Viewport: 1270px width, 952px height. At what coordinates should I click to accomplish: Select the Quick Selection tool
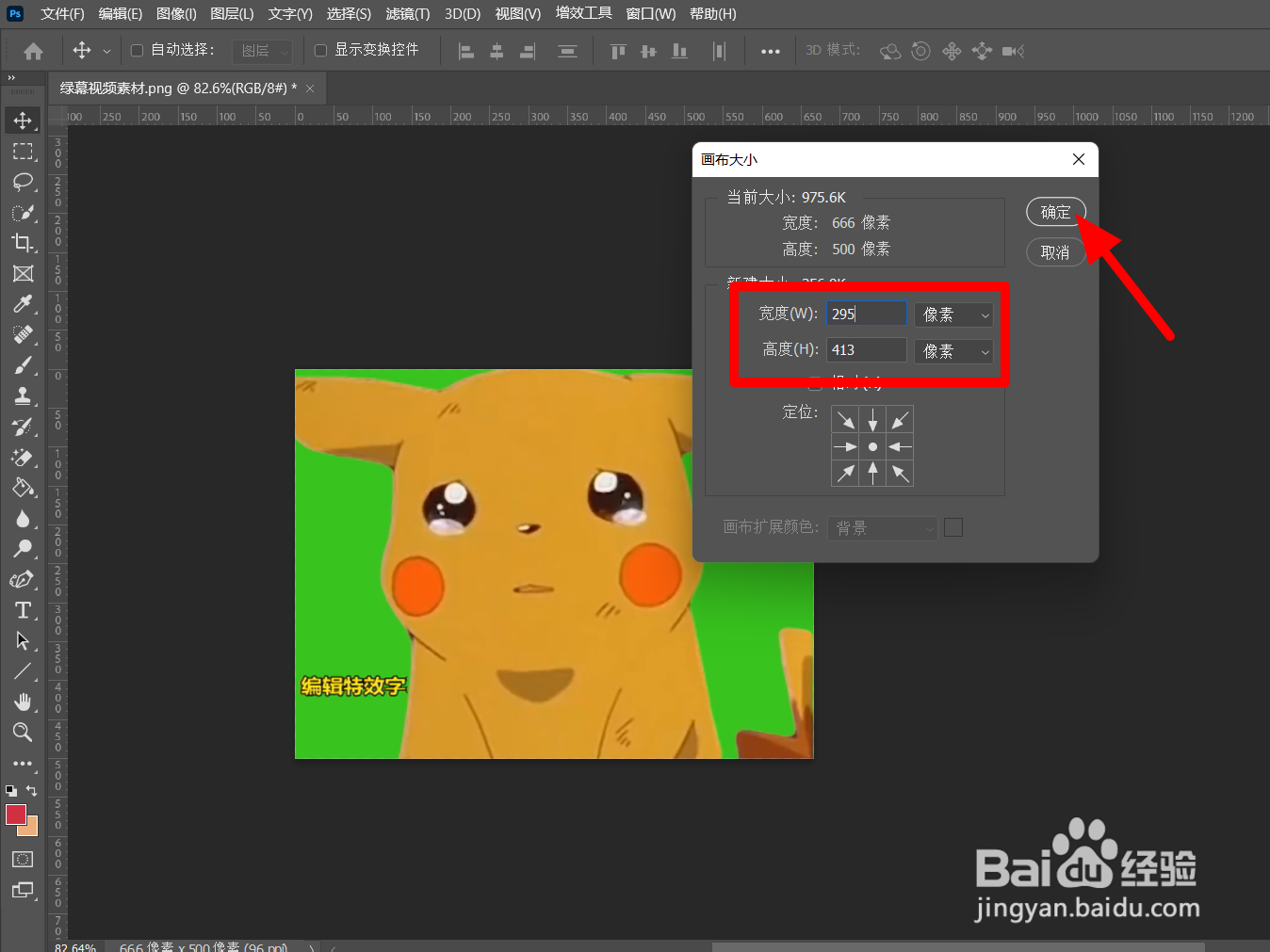pyautogui.click(x=23, y=213)
